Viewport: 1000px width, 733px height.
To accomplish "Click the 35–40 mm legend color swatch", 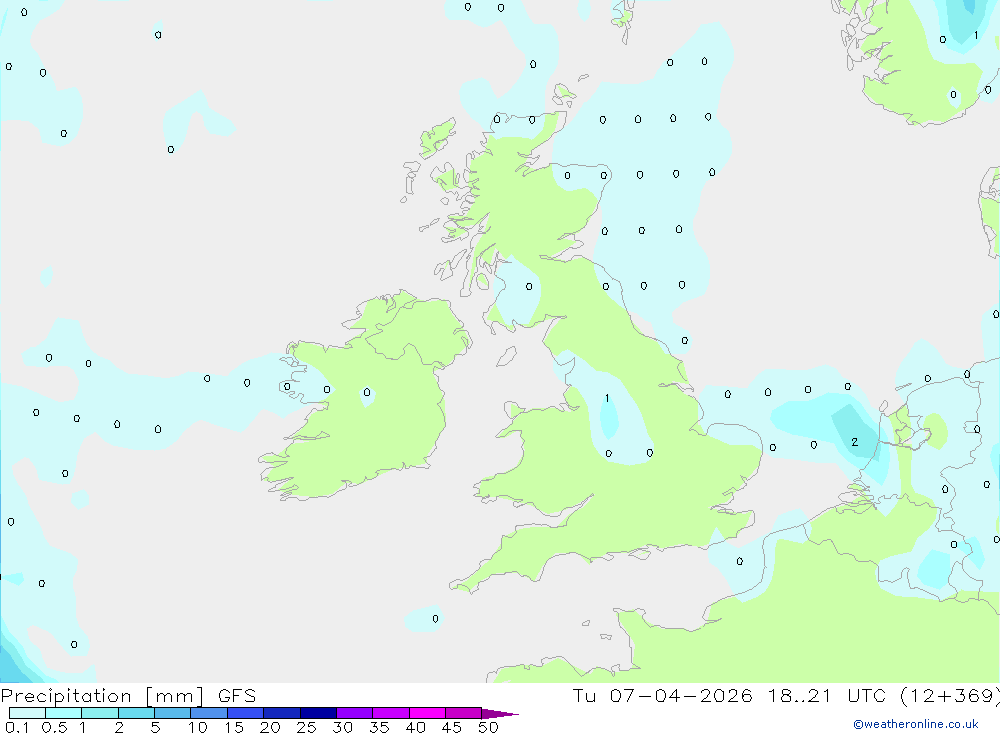I will [390, 713].
